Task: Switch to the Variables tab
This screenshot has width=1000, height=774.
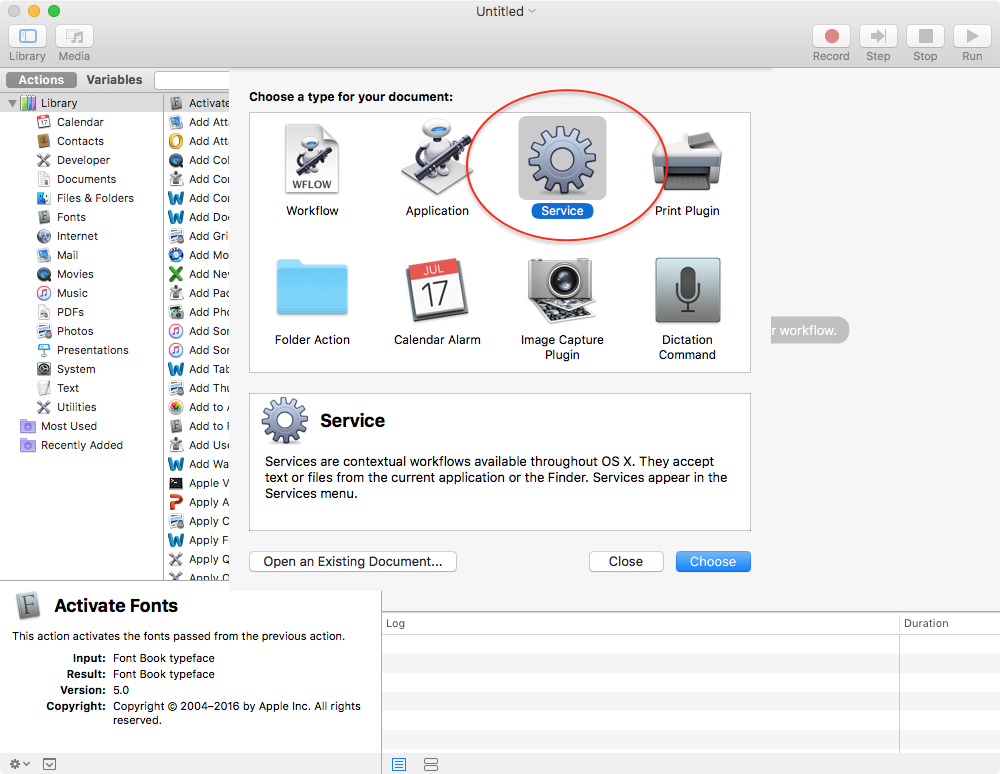Action: pyautogui.click(x=114, y=80)
